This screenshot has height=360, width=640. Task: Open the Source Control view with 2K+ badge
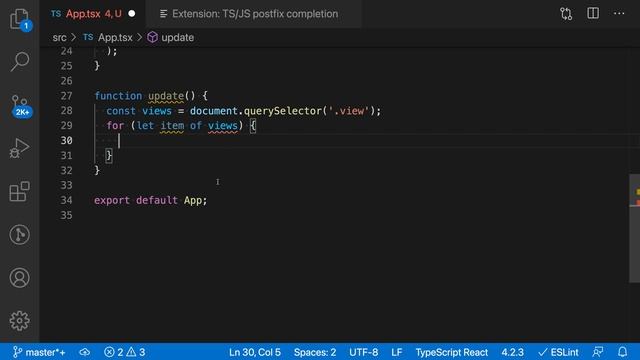pyautogui.click(x=20, y=106)
